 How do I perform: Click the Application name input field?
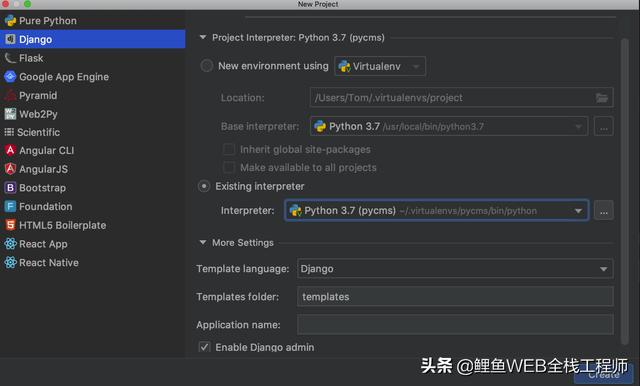(455, 325)
